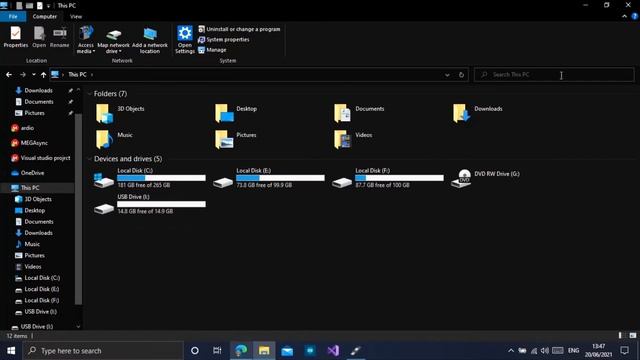Click the blue Help icon
Image resolution: width=640 pixels, height=360 pixels.
coord(635,16)
